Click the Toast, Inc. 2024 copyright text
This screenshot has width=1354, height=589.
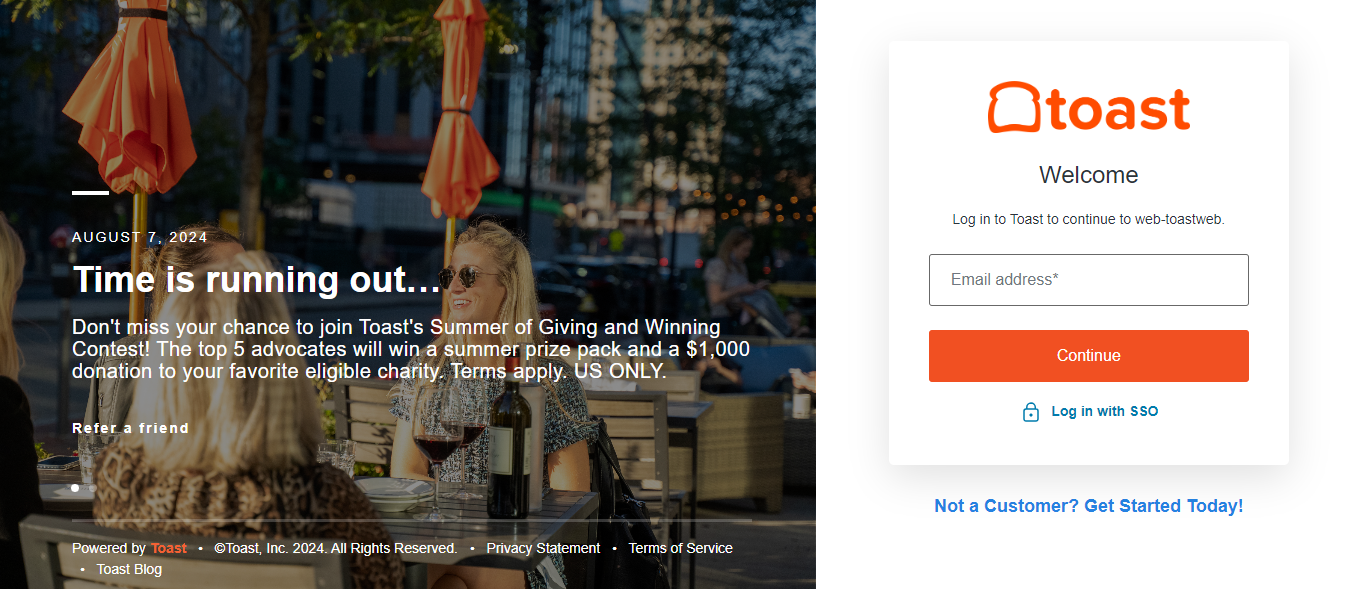(x=335, y=548)
